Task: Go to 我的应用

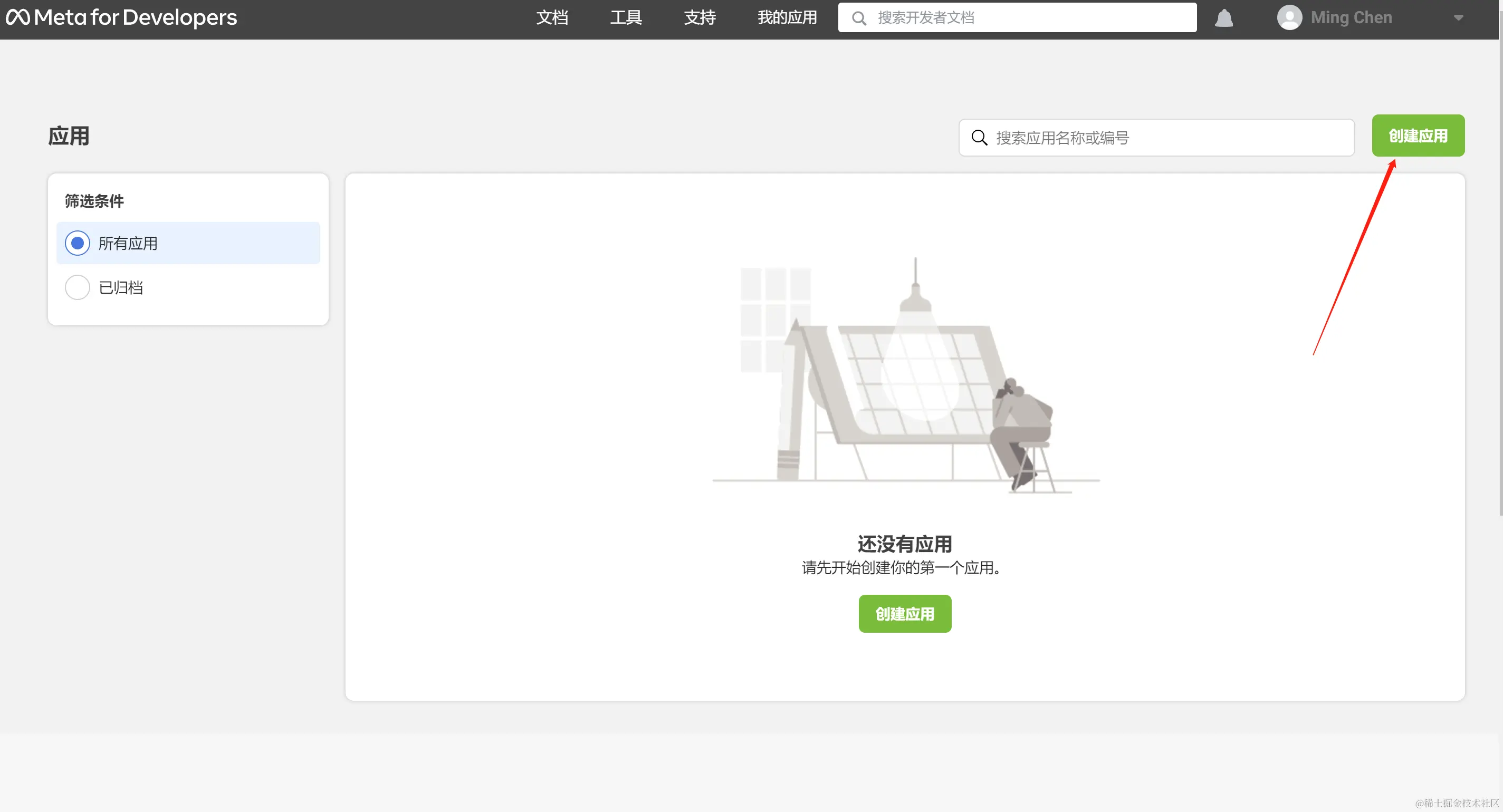Action: pos(787,17)
